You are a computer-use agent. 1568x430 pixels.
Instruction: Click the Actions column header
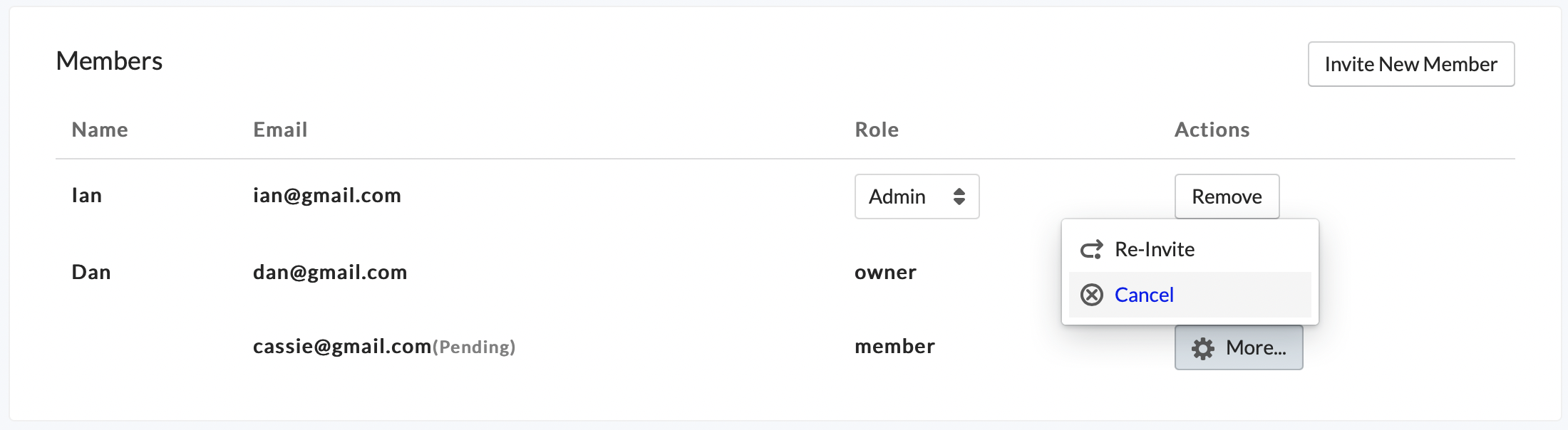click(x=1212, y=130)
